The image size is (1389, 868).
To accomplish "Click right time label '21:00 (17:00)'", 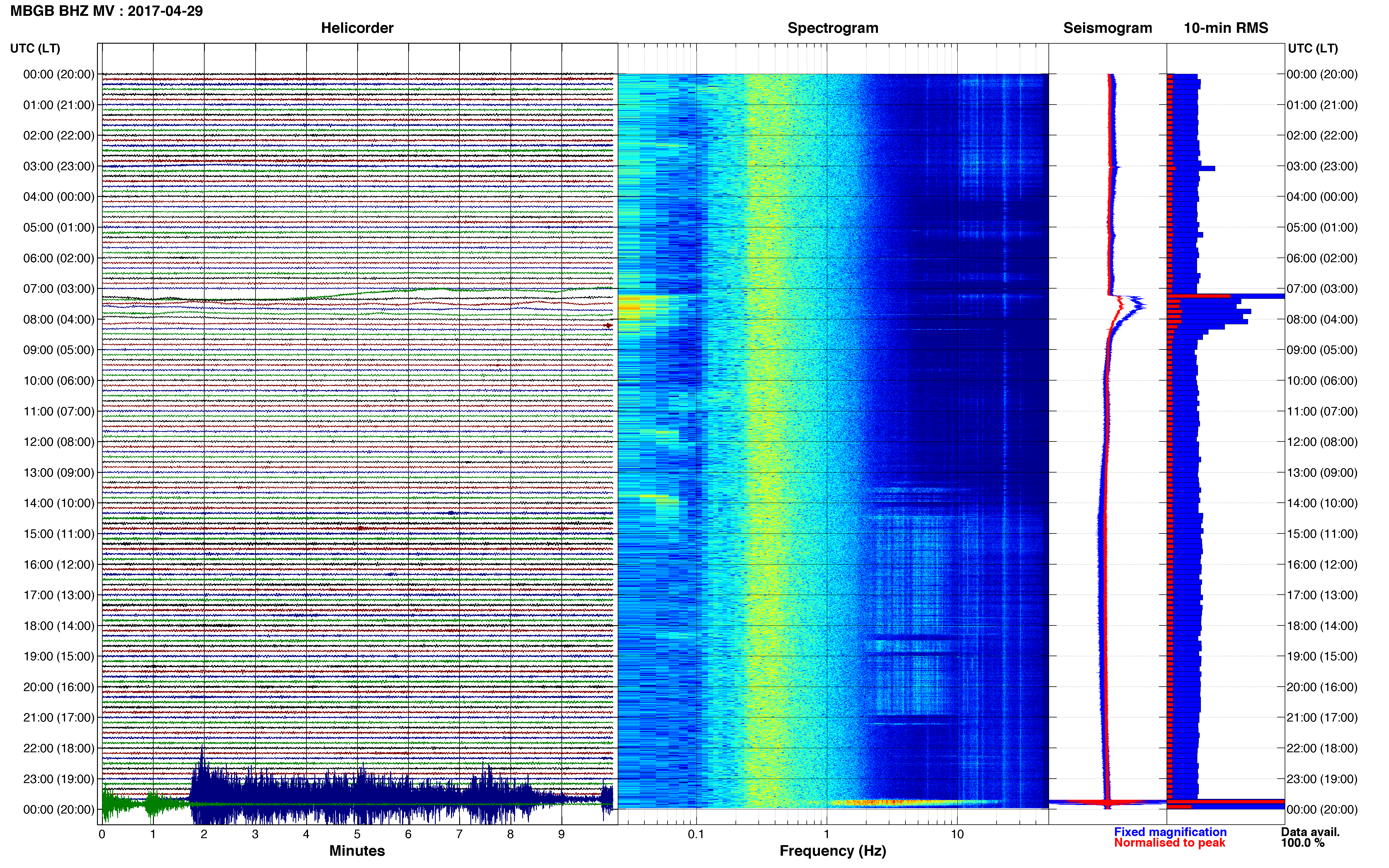I will click(x=1322, y=717).
